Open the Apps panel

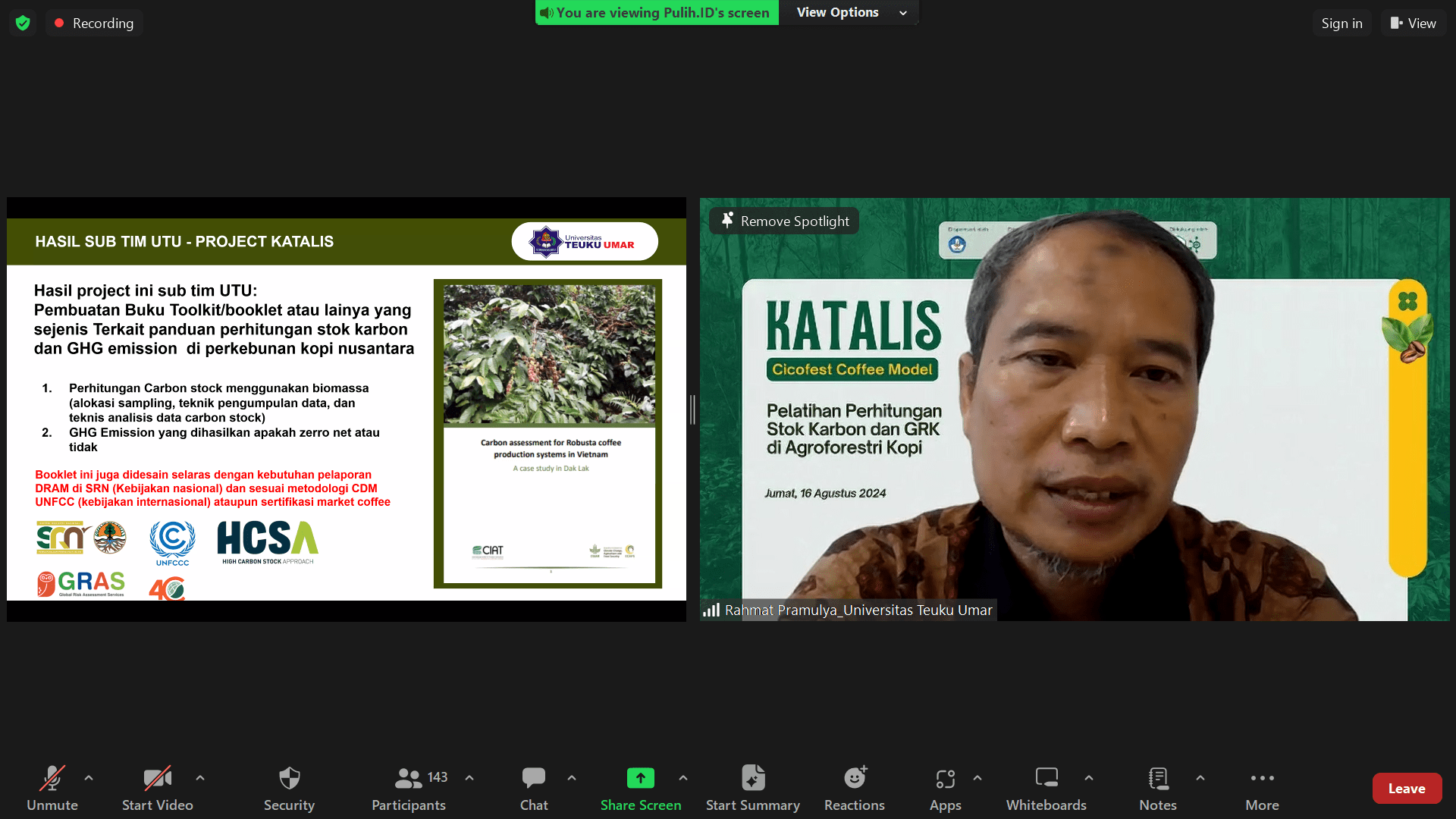pos(946,789)
